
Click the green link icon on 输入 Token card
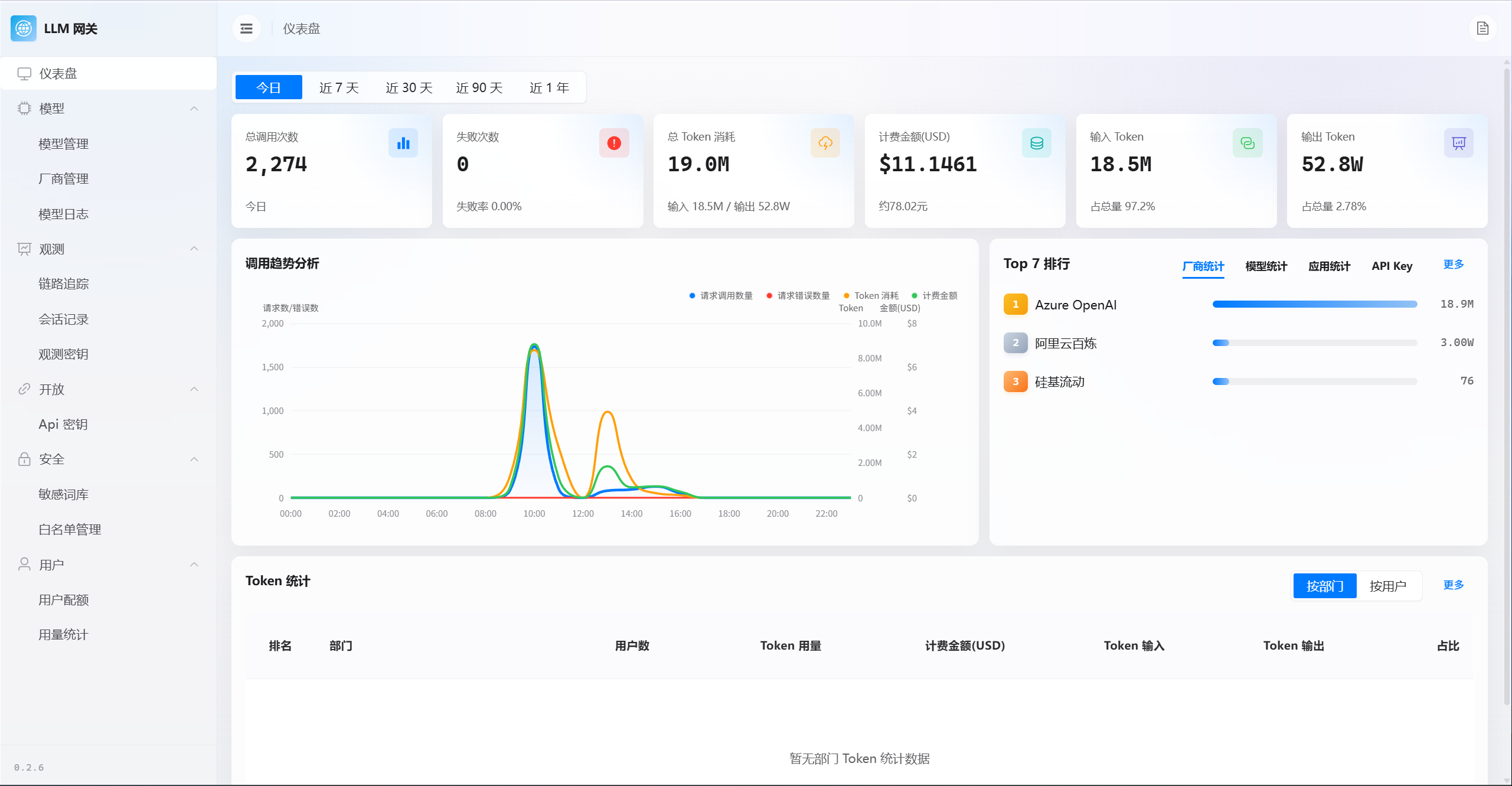[x=1248, y=143]
